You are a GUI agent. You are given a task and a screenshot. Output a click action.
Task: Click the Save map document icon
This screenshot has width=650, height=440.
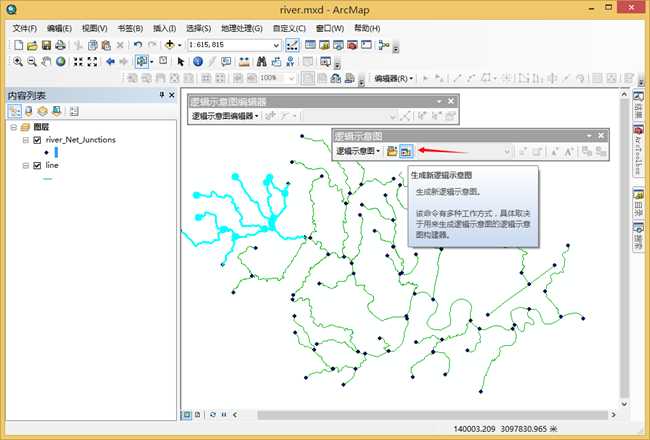46,45
